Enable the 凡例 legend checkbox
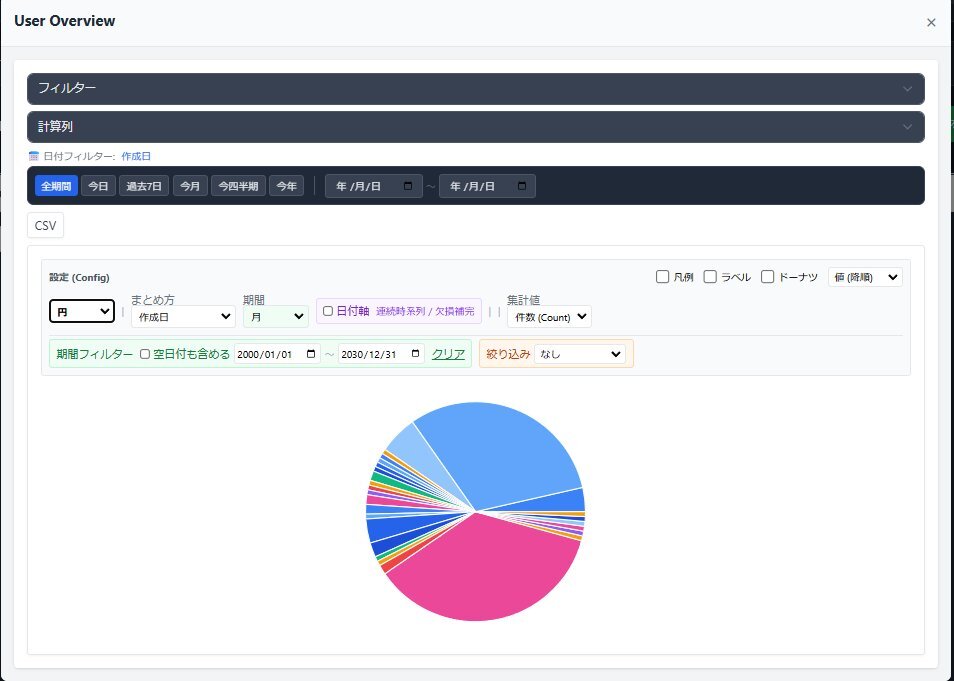This screenshot has height=681, width=954. point(662,277)
